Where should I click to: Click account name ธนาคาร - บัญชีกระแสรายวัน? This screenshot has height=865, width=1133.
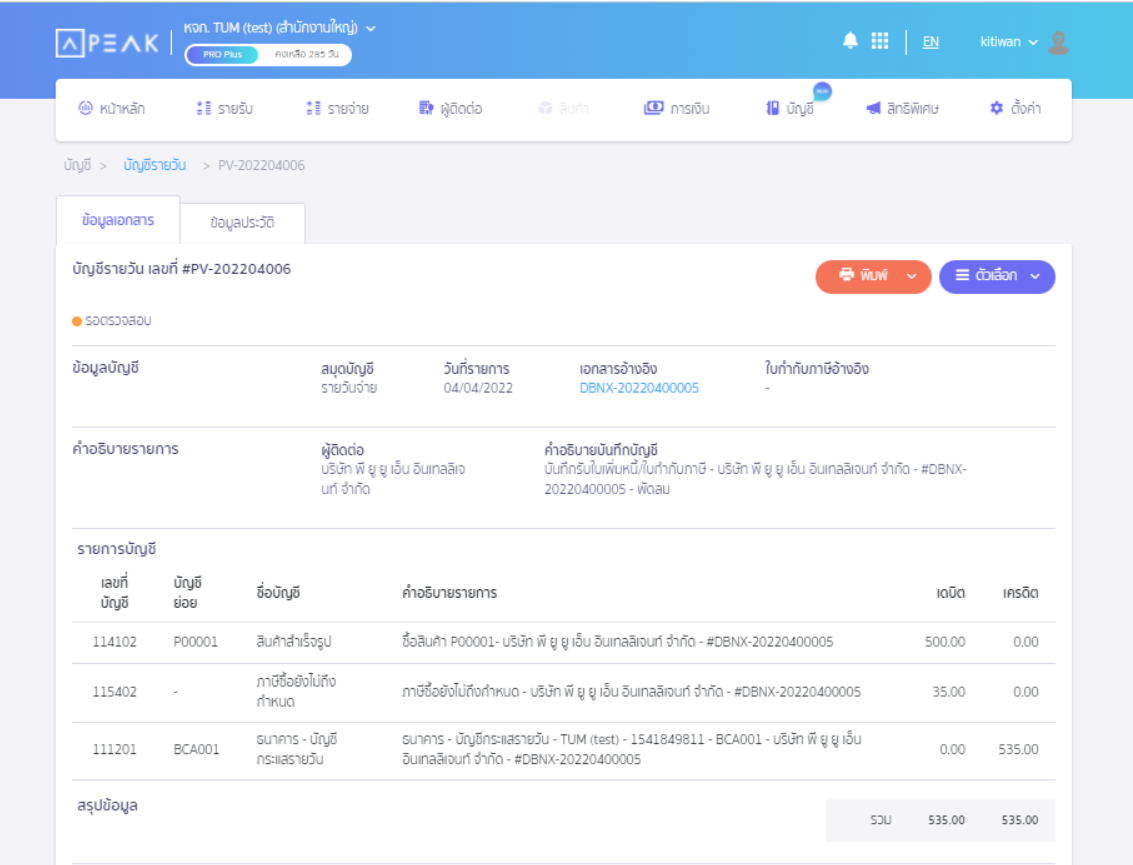(297, 749)
